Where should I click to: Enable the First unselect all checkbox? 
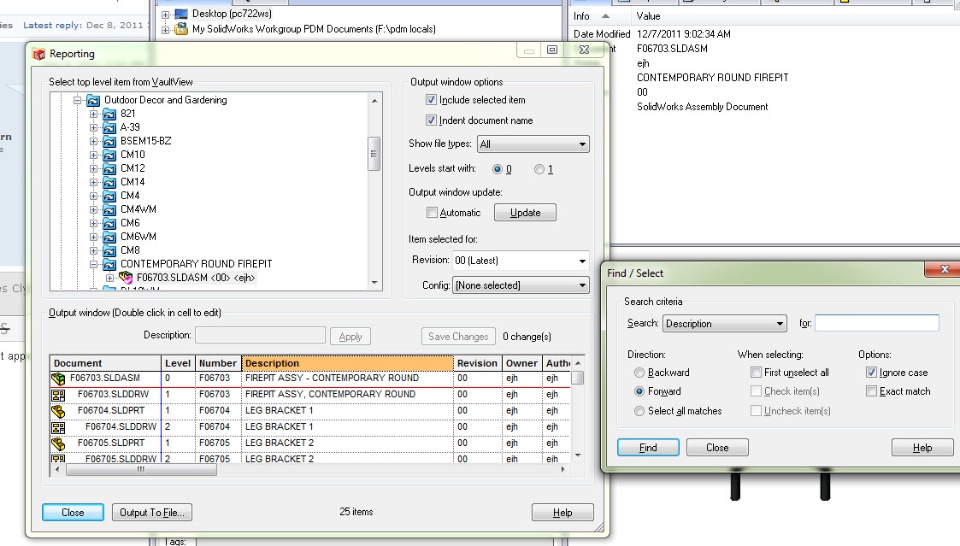coord(756,372)
